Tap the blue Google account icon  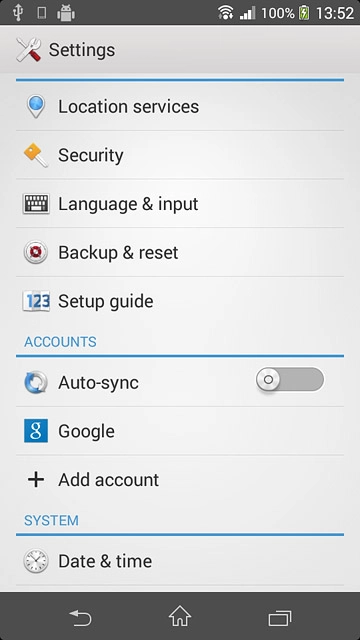tap(36, 431)
